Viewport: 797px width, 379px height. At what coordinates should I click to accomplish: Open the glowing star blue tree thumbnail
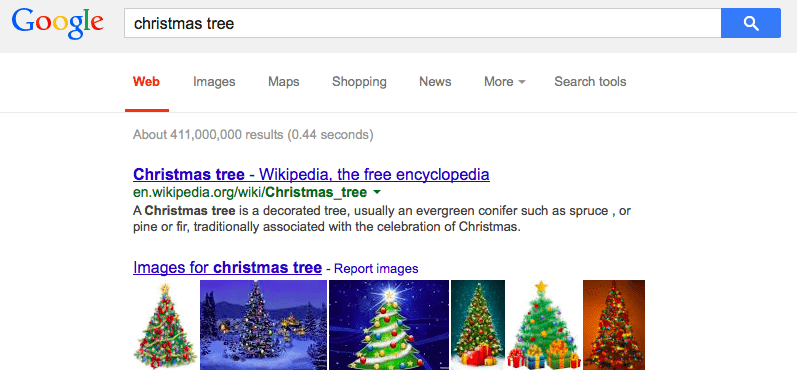[389, 325]
